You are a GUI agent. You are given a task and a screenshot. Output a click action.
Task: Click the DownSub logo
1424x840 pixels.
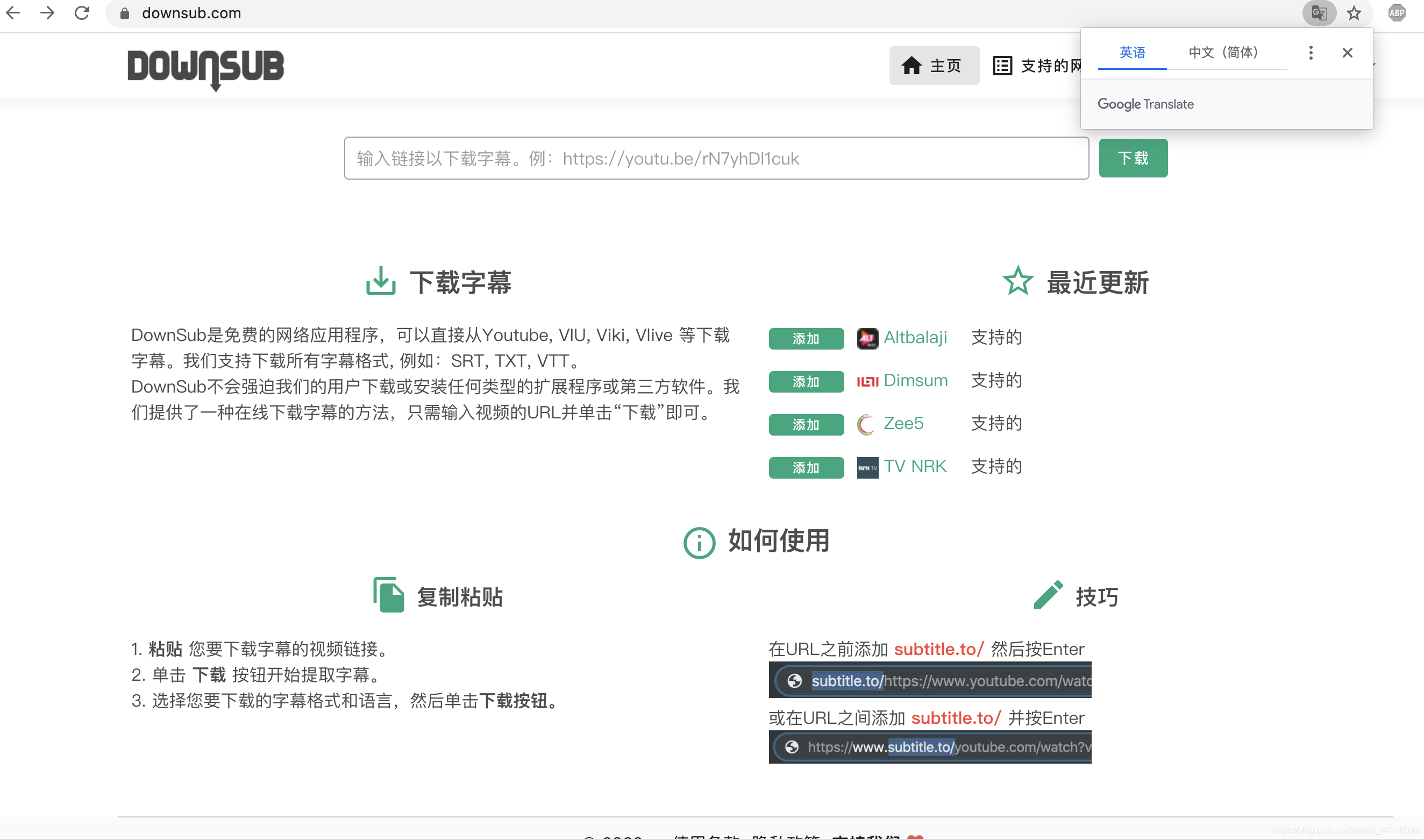tap(206, 68)
